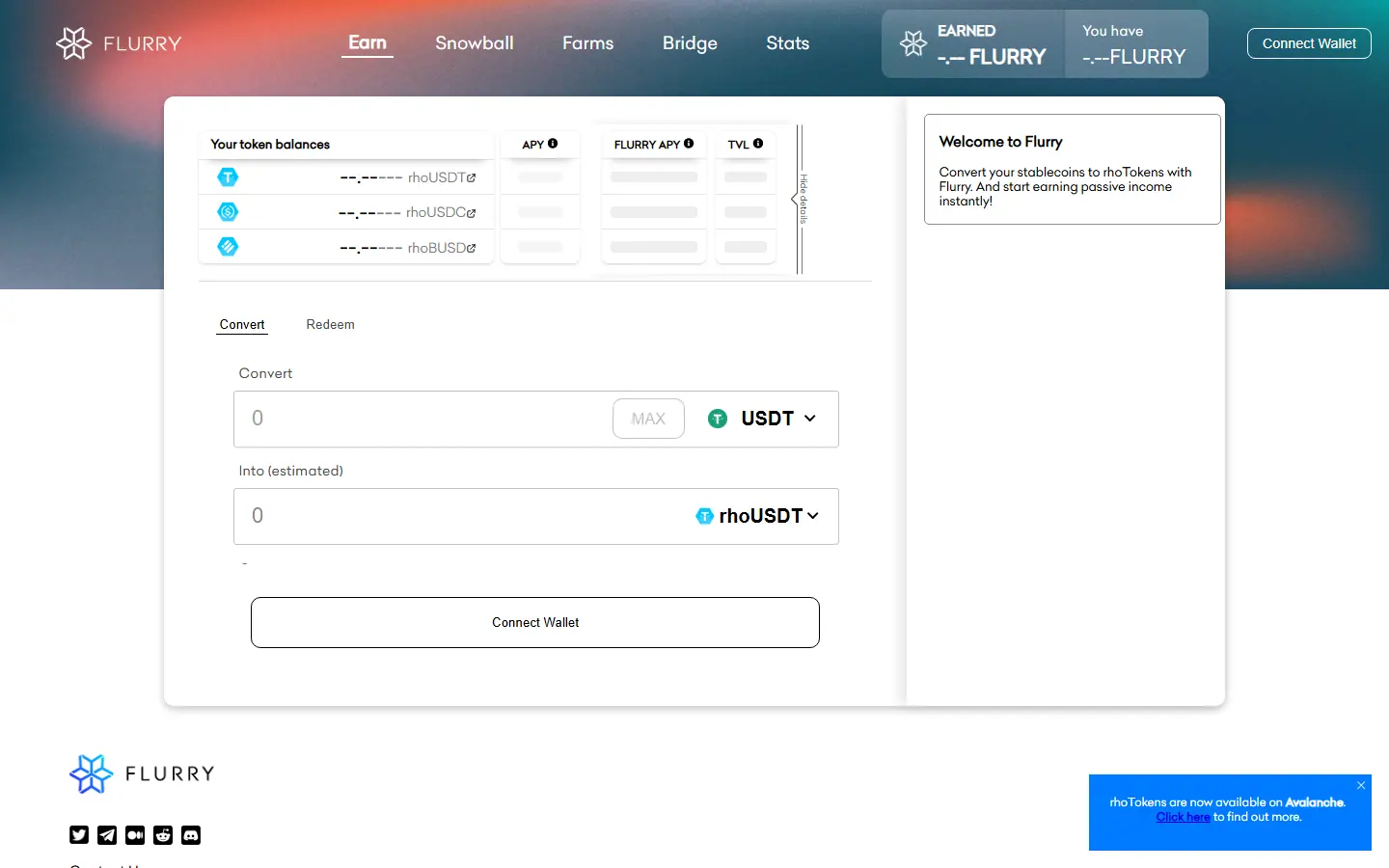1389x868 pixels.
Task: Click the rhoUSDT token hexagon icon
Action: click(x=228, y=176)
